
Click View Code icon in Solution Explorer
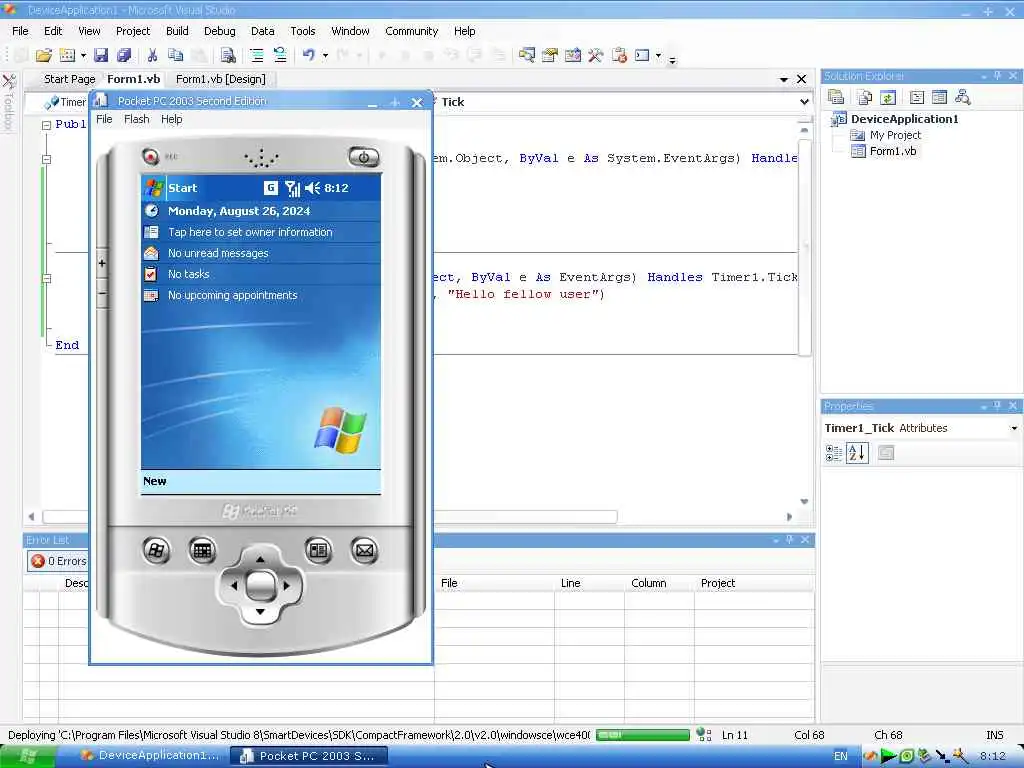tap(917, 98)
